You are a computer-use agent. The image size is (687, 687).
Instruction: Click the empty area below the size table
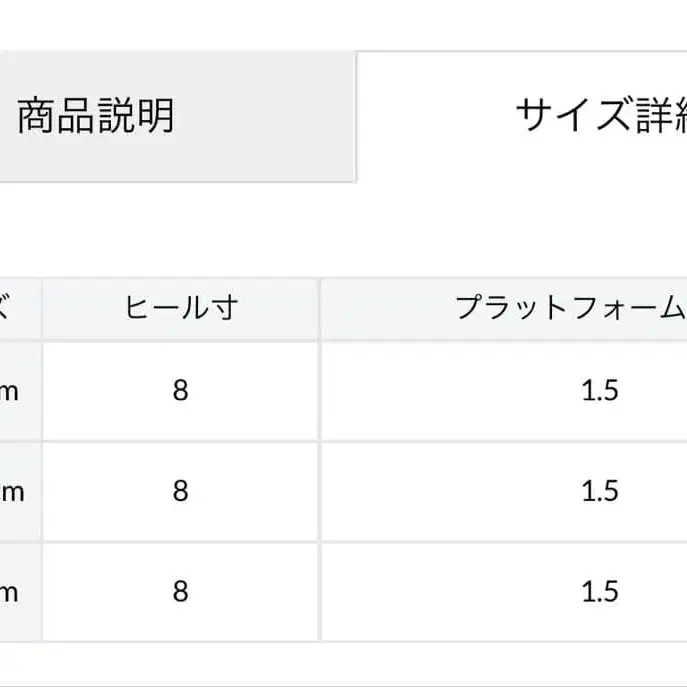tap(340, 664)
